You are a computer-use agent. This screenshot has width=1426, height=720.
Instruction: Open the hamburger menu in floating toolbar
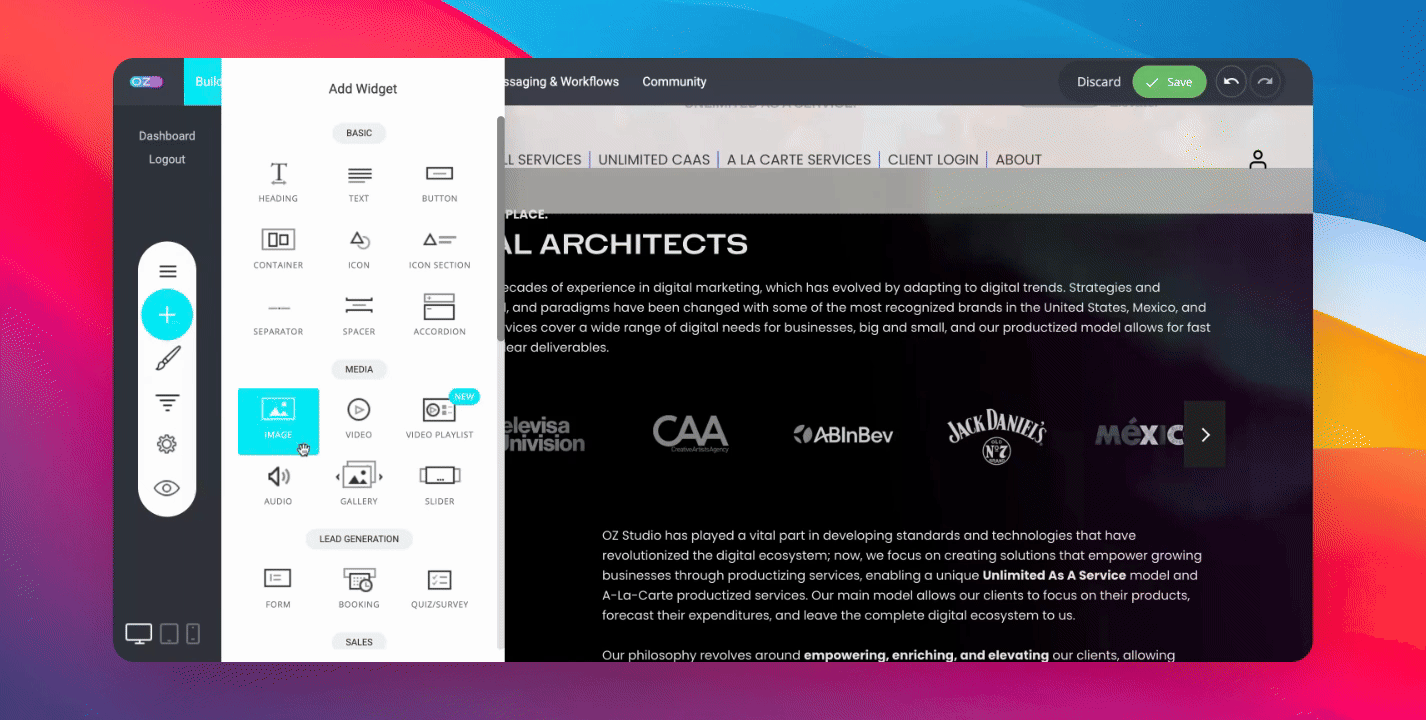point(168,271)
